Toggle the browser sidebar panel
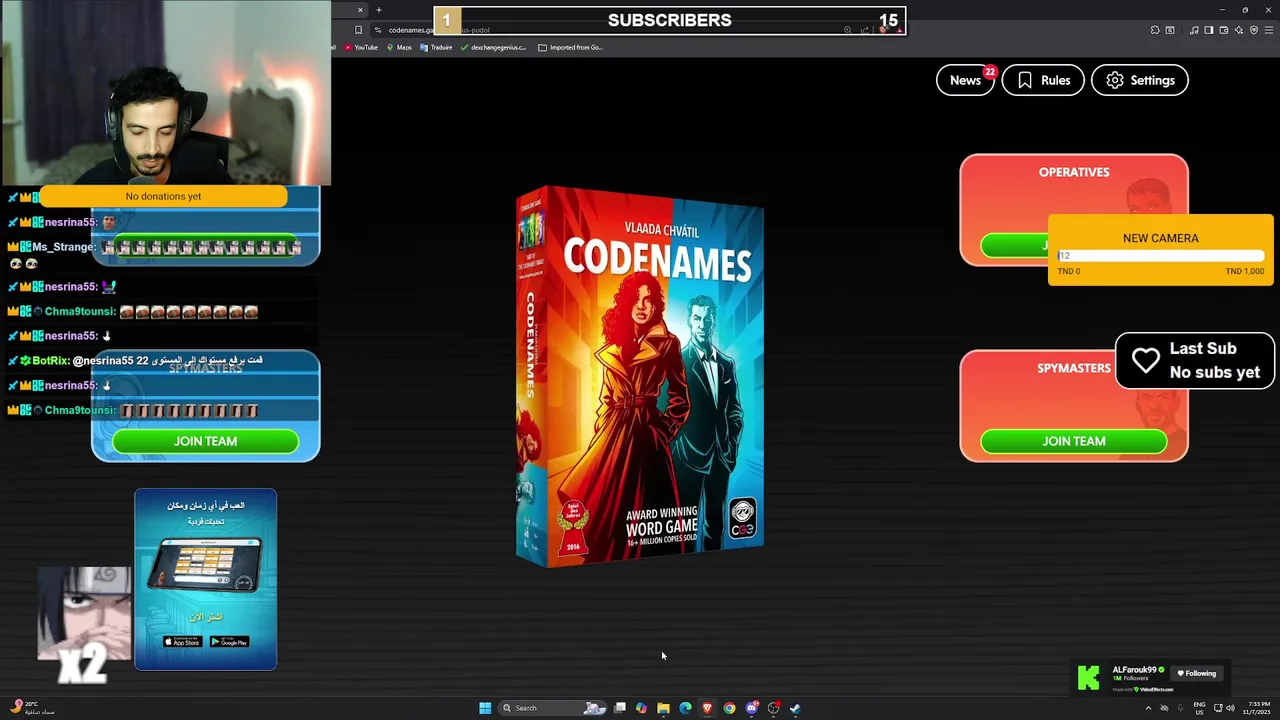 point(1209,30)
